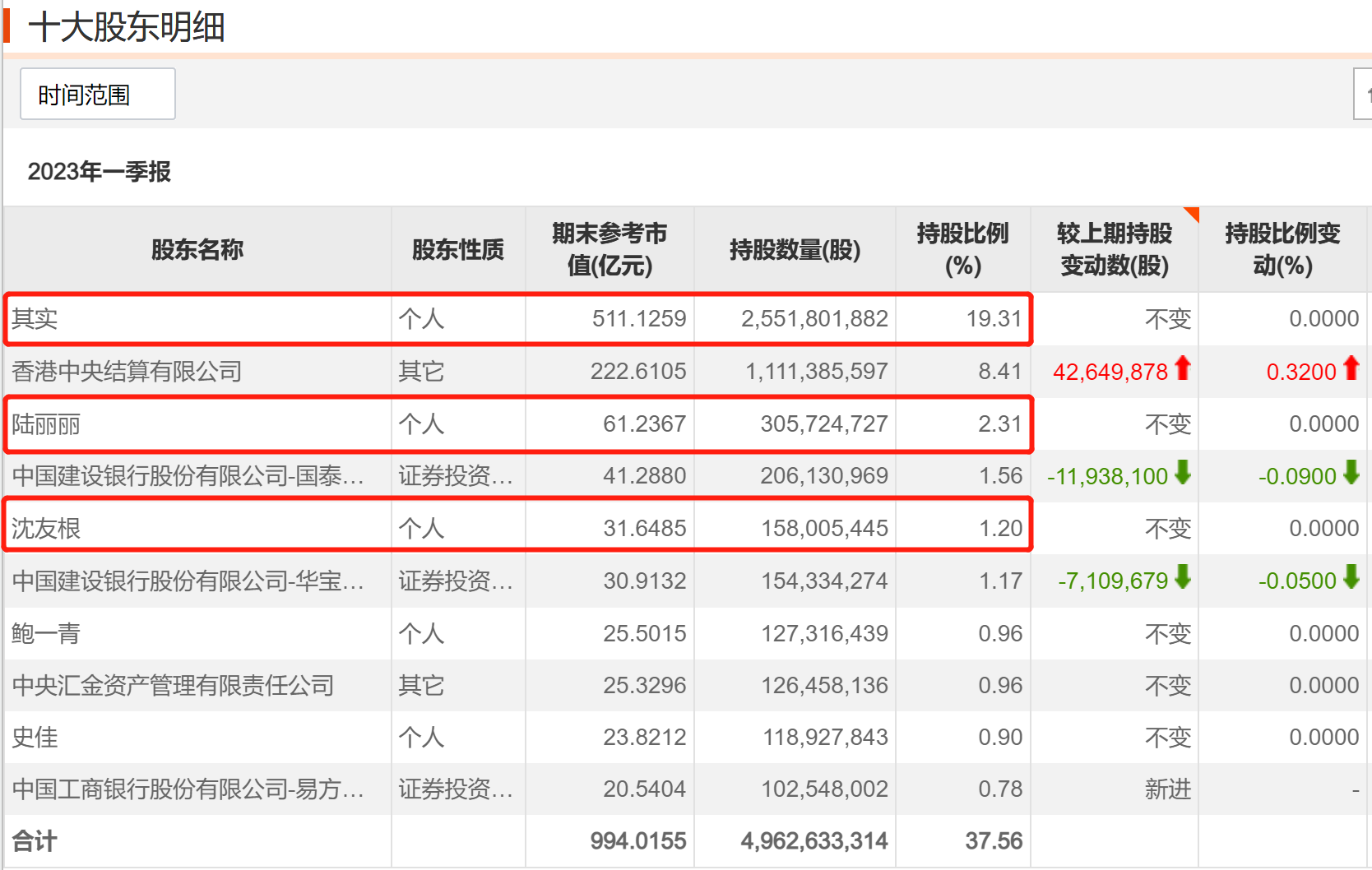Image resolution: width=1372 pixels, height=870 pixels.
Task: Click the 股东名称 column header
Action: (197, 248)
